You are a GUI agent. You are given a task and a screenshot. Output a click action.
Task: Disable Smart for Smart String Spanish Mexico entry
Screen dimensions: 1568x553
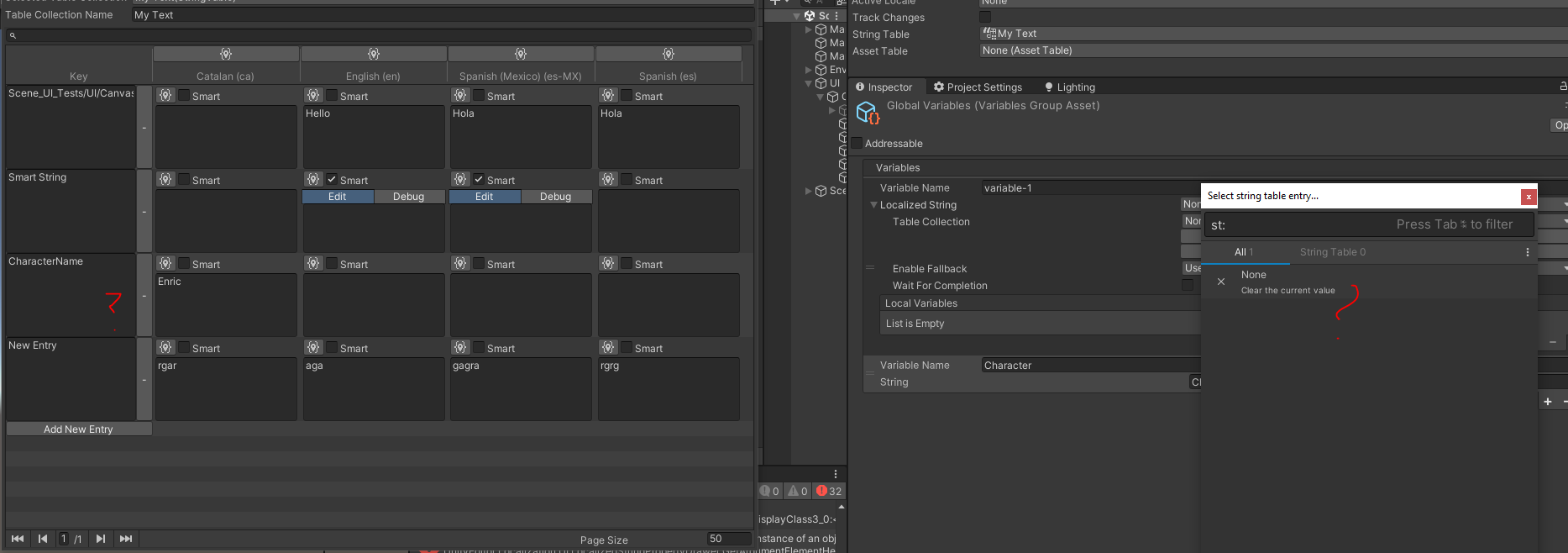tap(479, 180)
